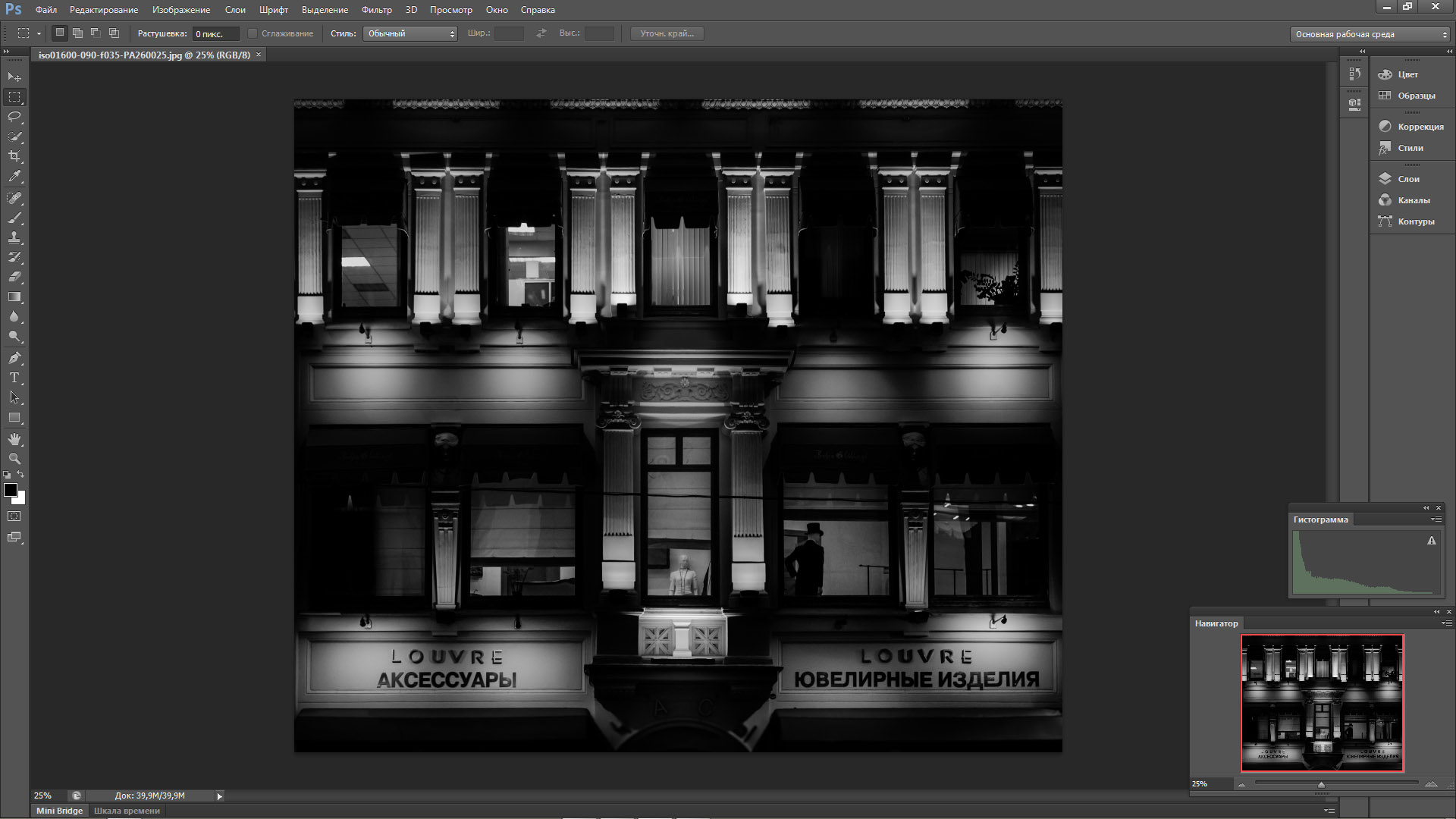This screenshot has height=819, width=1456.
Task: Select the Clone Stamp tool
Action: (x=14, y=237)
